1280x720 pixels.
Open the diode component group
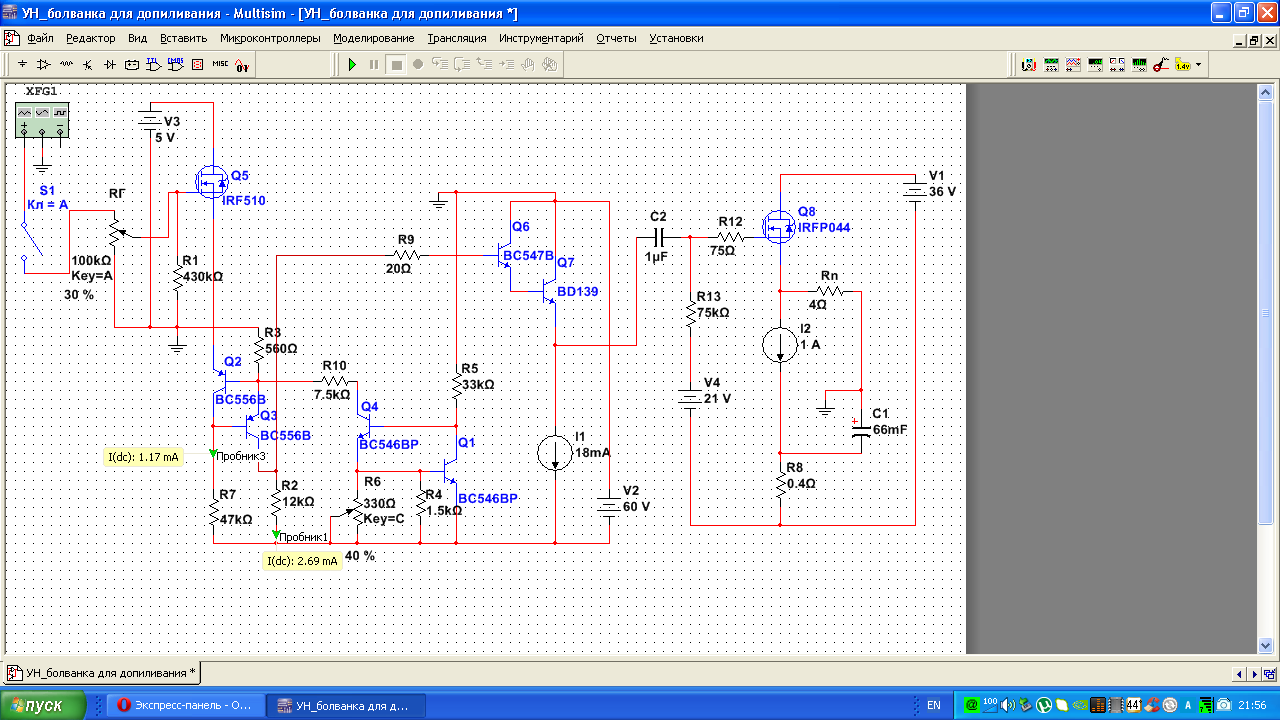110,64
